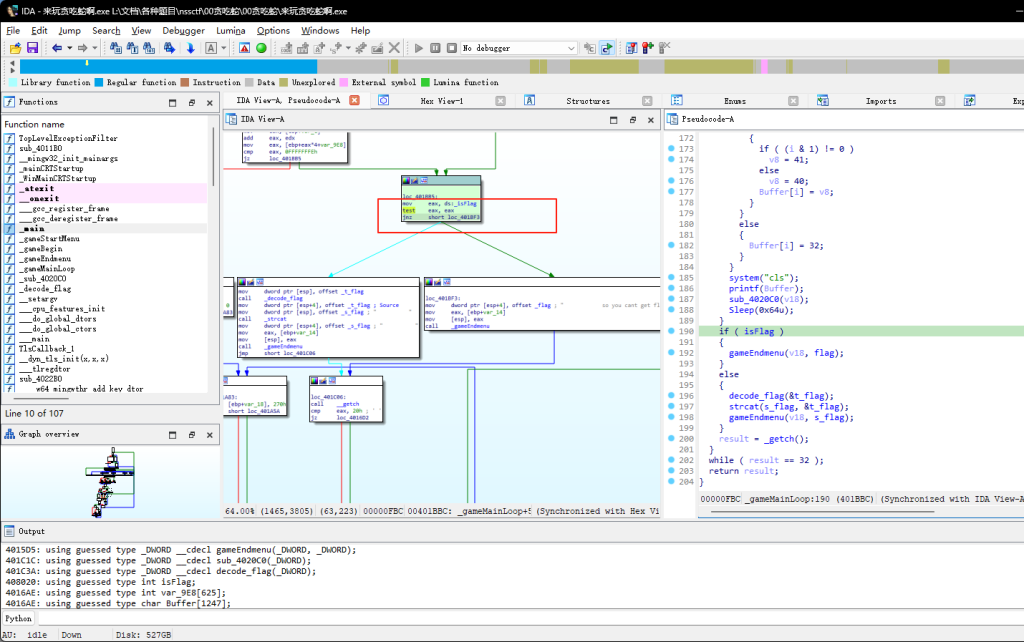Open the back-arrow history dropdown
The width and height of the screenshot is (1024, 642).
[69, 48]
